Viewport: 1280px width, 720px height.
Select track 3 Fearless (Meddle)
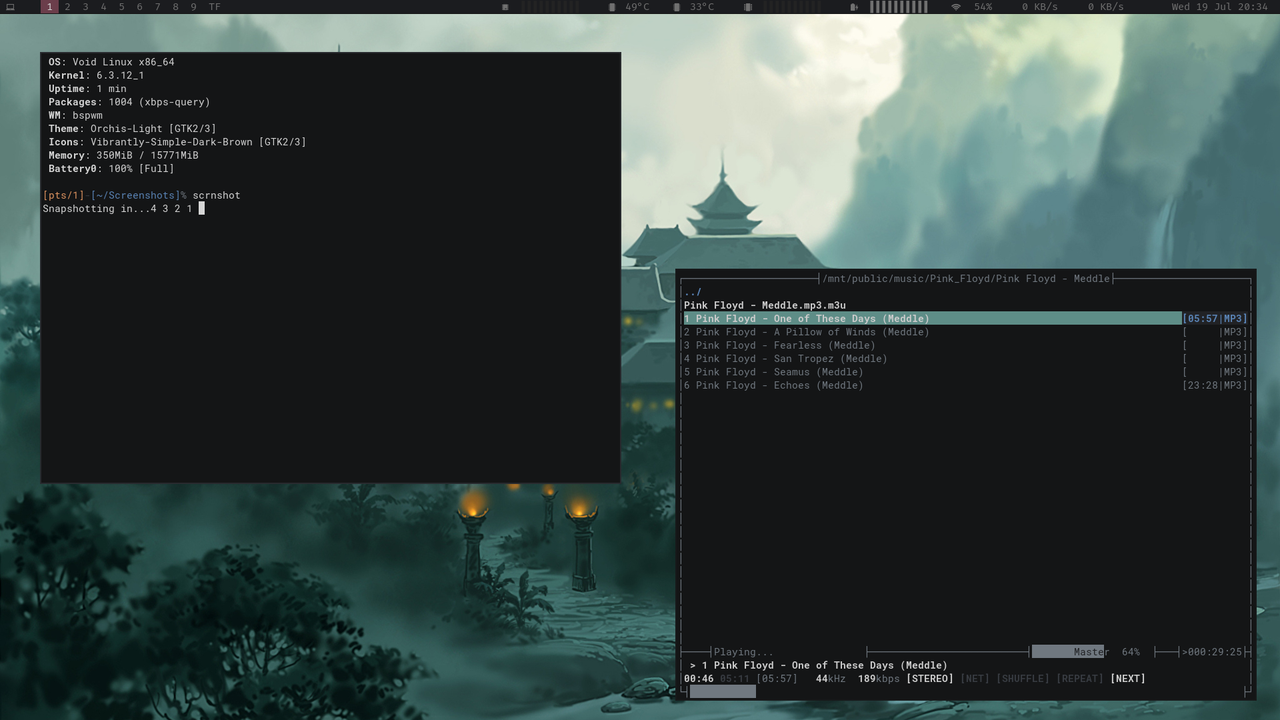(779, 345)
